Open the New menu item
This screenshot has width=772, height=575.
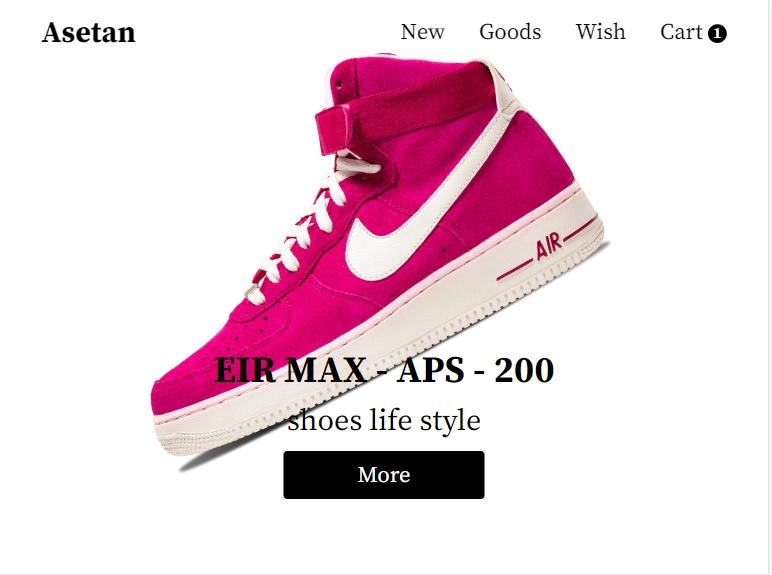(422, 32)
